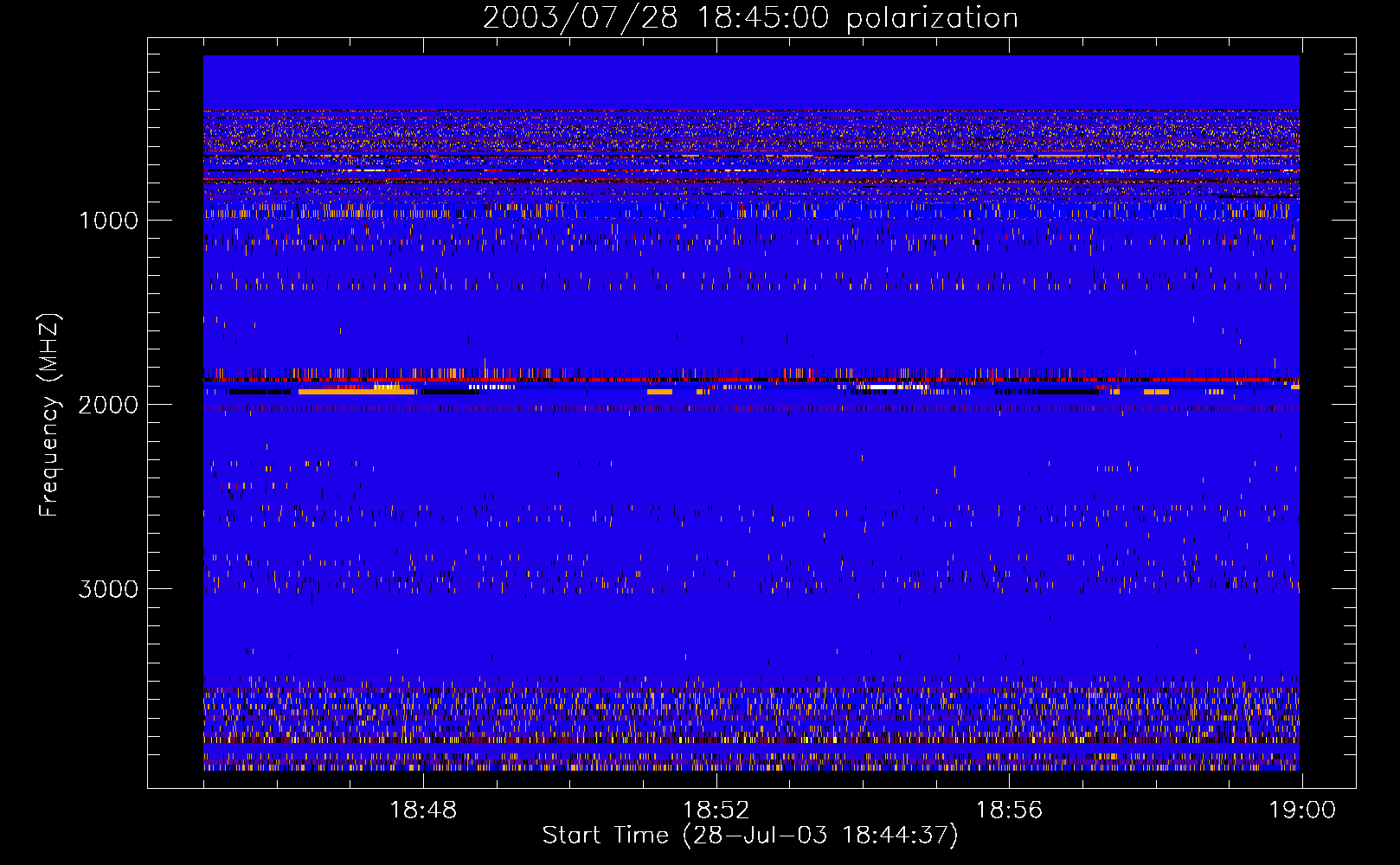Click the plot title "2003/07/28 18:45:00 polarization"
Screen dimensions: 1400x865
tap(750, 18)
